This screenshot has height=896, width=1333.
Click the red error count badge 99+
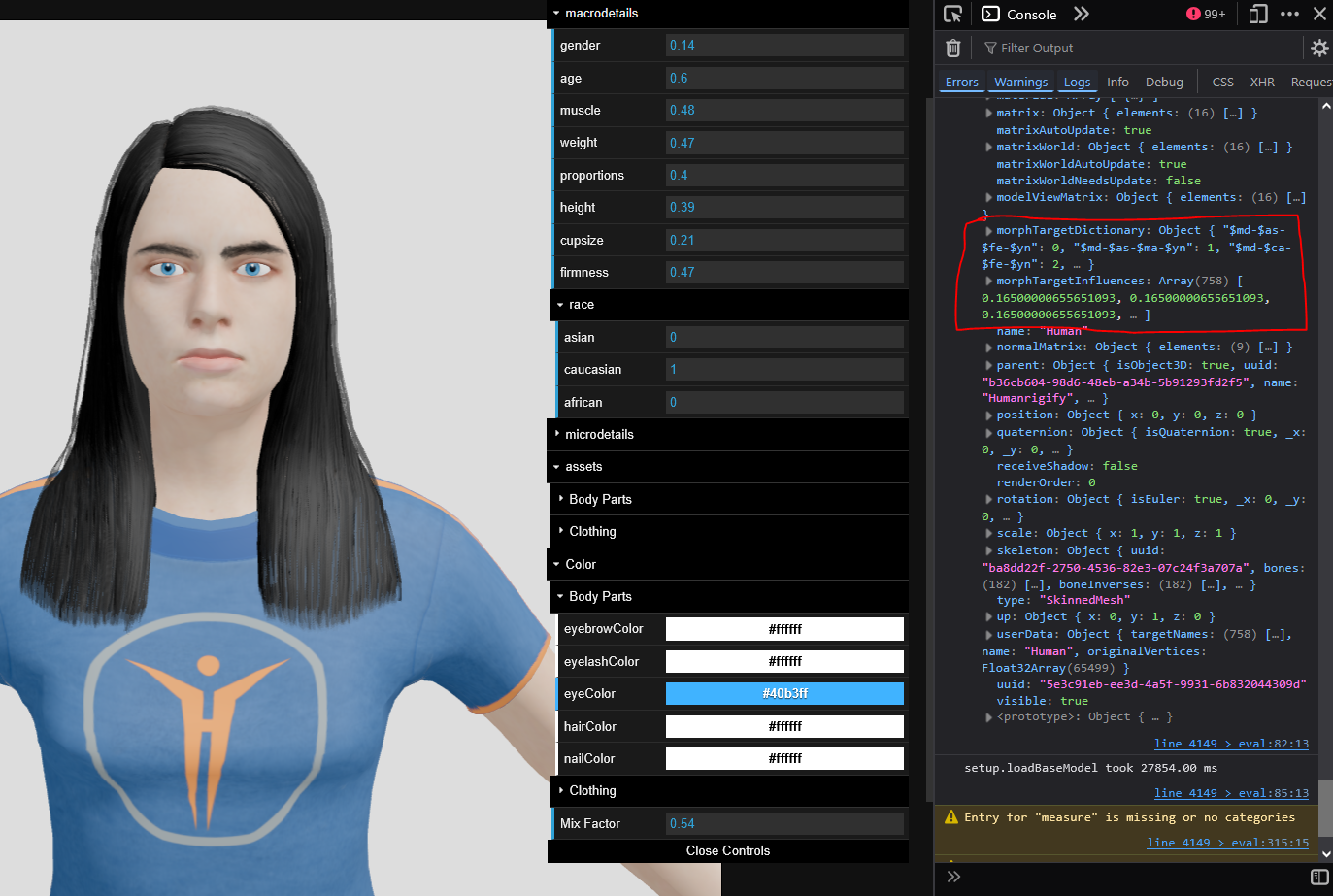click(1206, 14)
